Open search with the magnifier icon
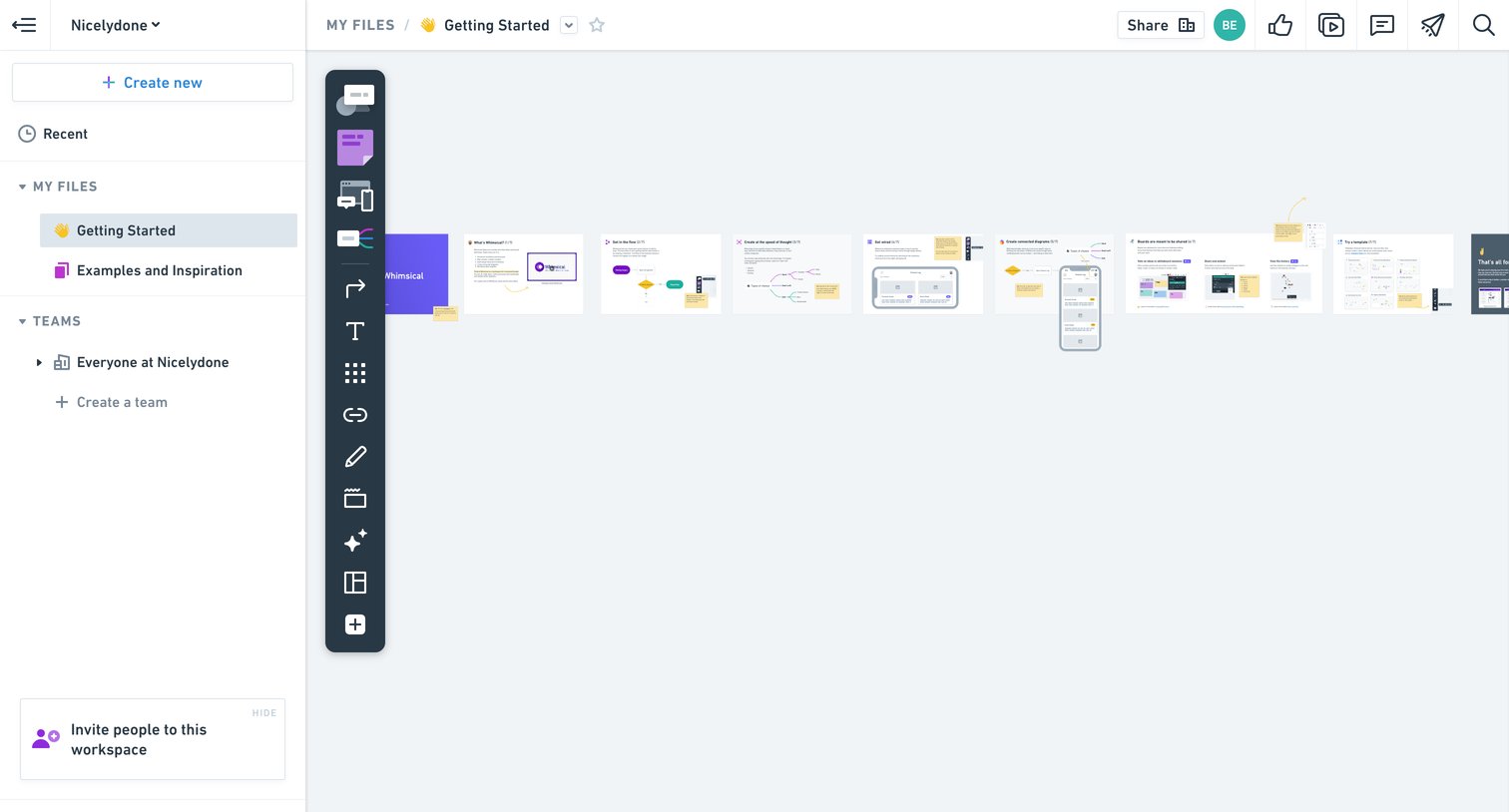The height and width of the screenshot is (812, 1509). pyautogui.click(x=1484, y=25)
